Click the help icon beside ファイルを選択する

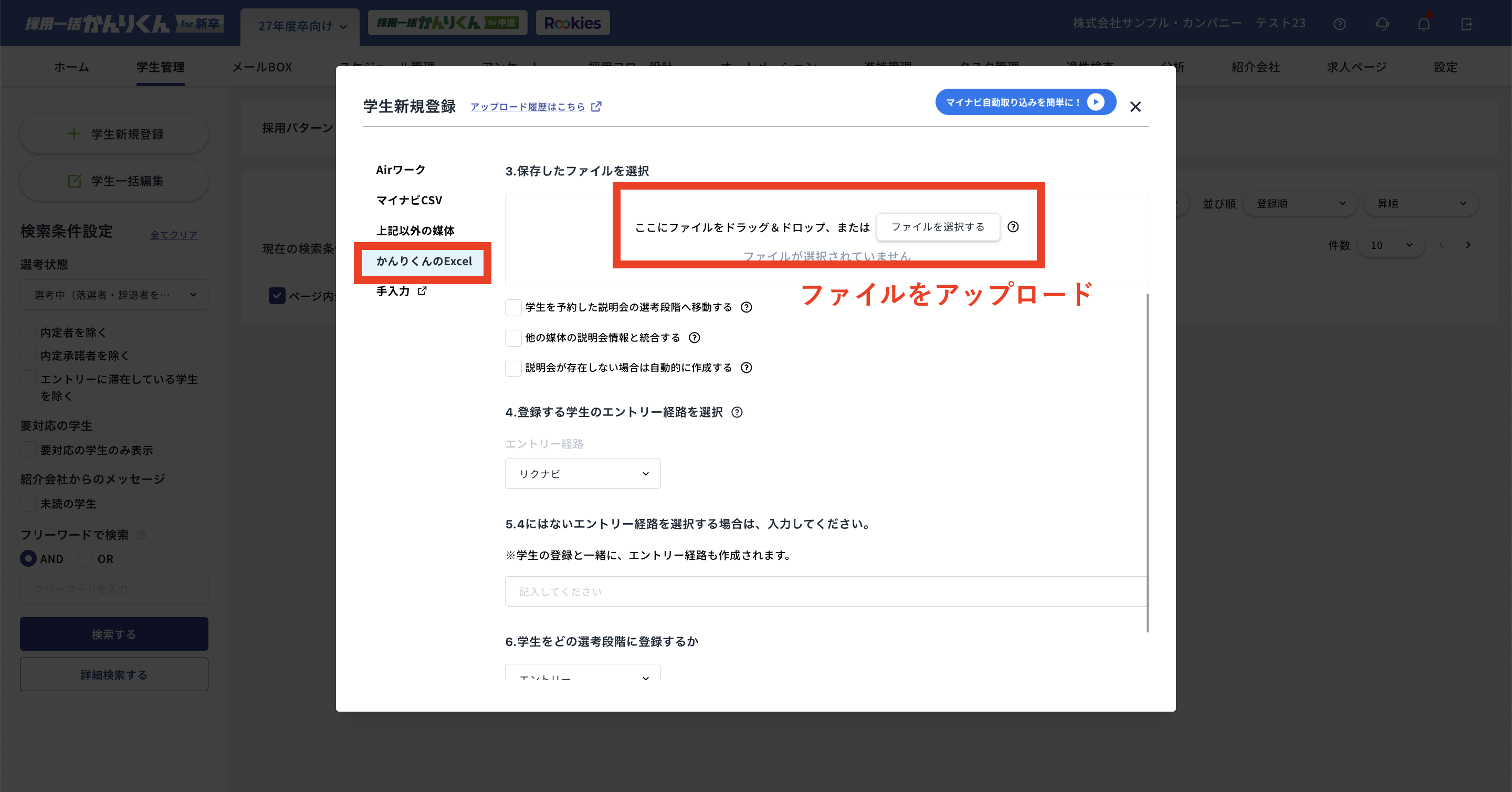1014,227
